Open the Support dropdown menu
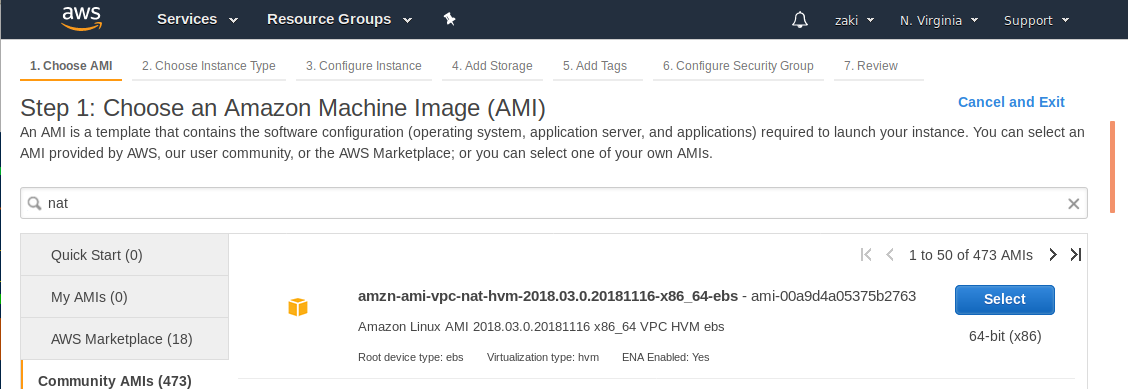Image resolution: width=1128 pixels, height=389 pixels. click(x=1036, y=20)
